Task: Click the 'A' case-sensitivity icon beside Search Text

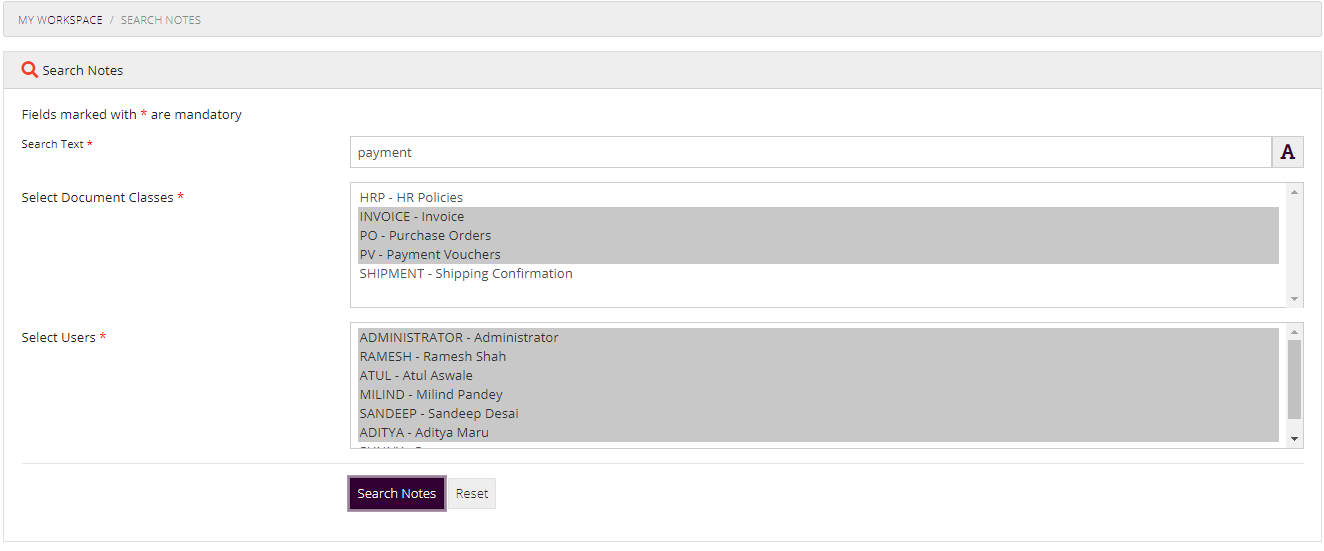Action: (1287, 152)
